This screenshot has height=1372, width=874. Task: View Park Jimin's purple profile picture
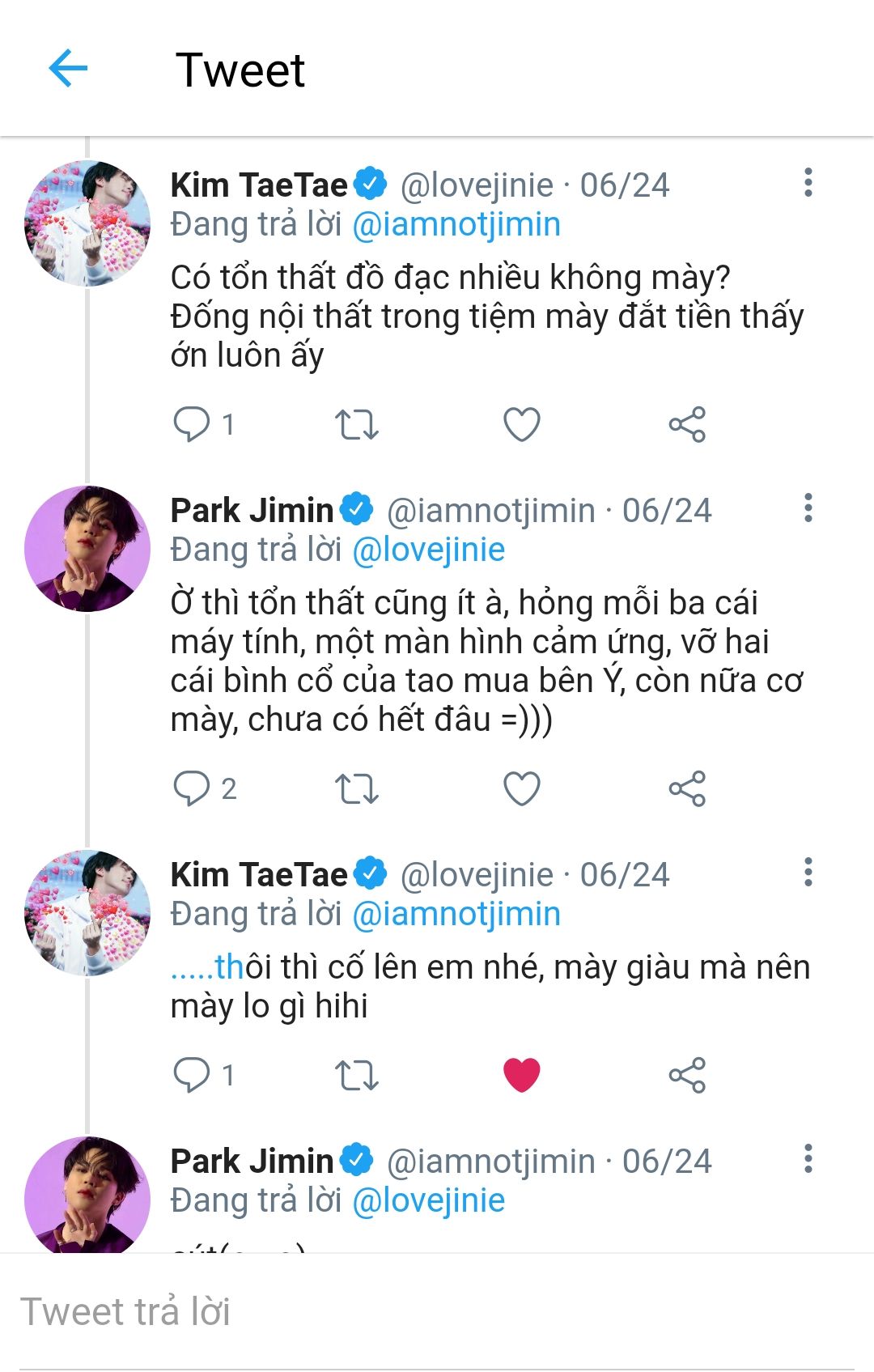point(87,549)
